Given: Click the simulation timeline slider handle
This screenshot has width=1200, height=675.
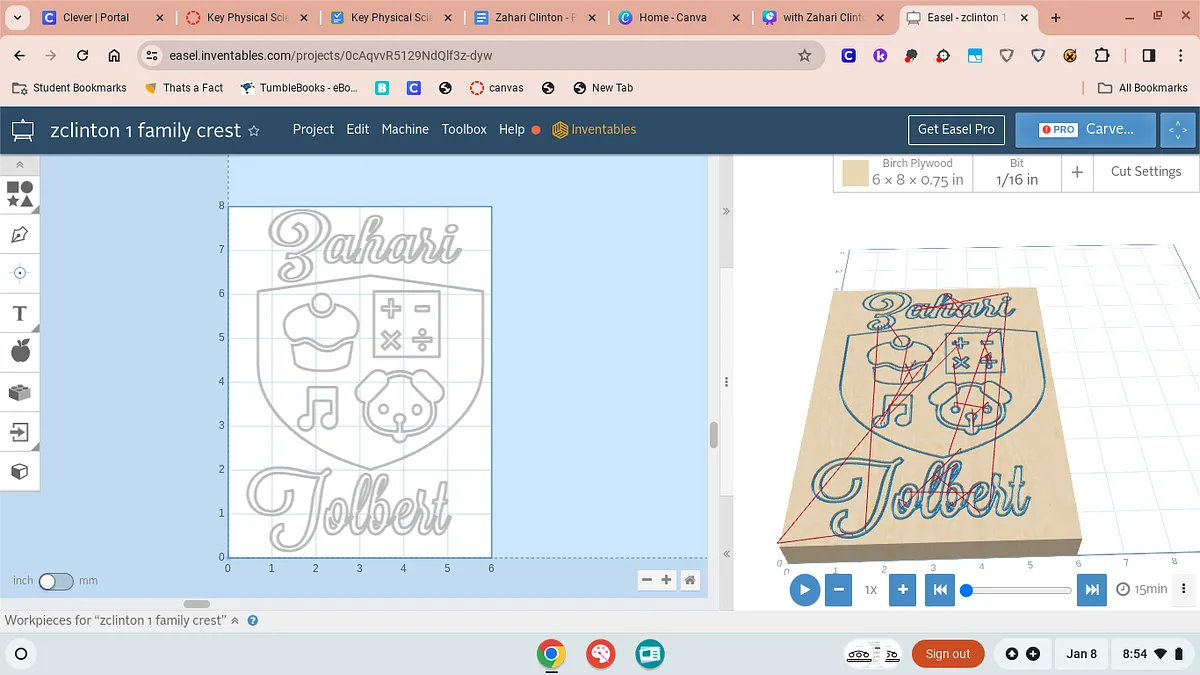Looking at the screenshot, I should point(966,590).
